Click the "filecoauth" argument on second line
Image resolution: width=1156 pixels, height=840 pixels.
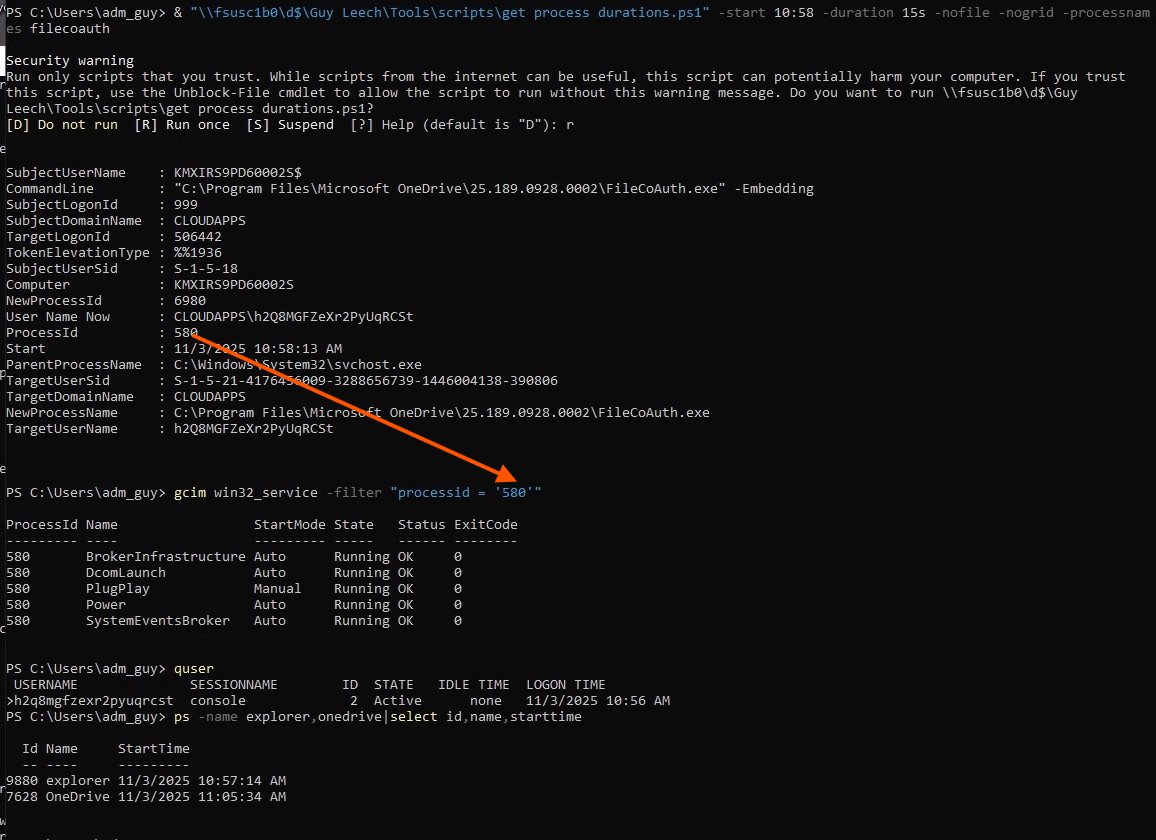[x=70, y=29]
